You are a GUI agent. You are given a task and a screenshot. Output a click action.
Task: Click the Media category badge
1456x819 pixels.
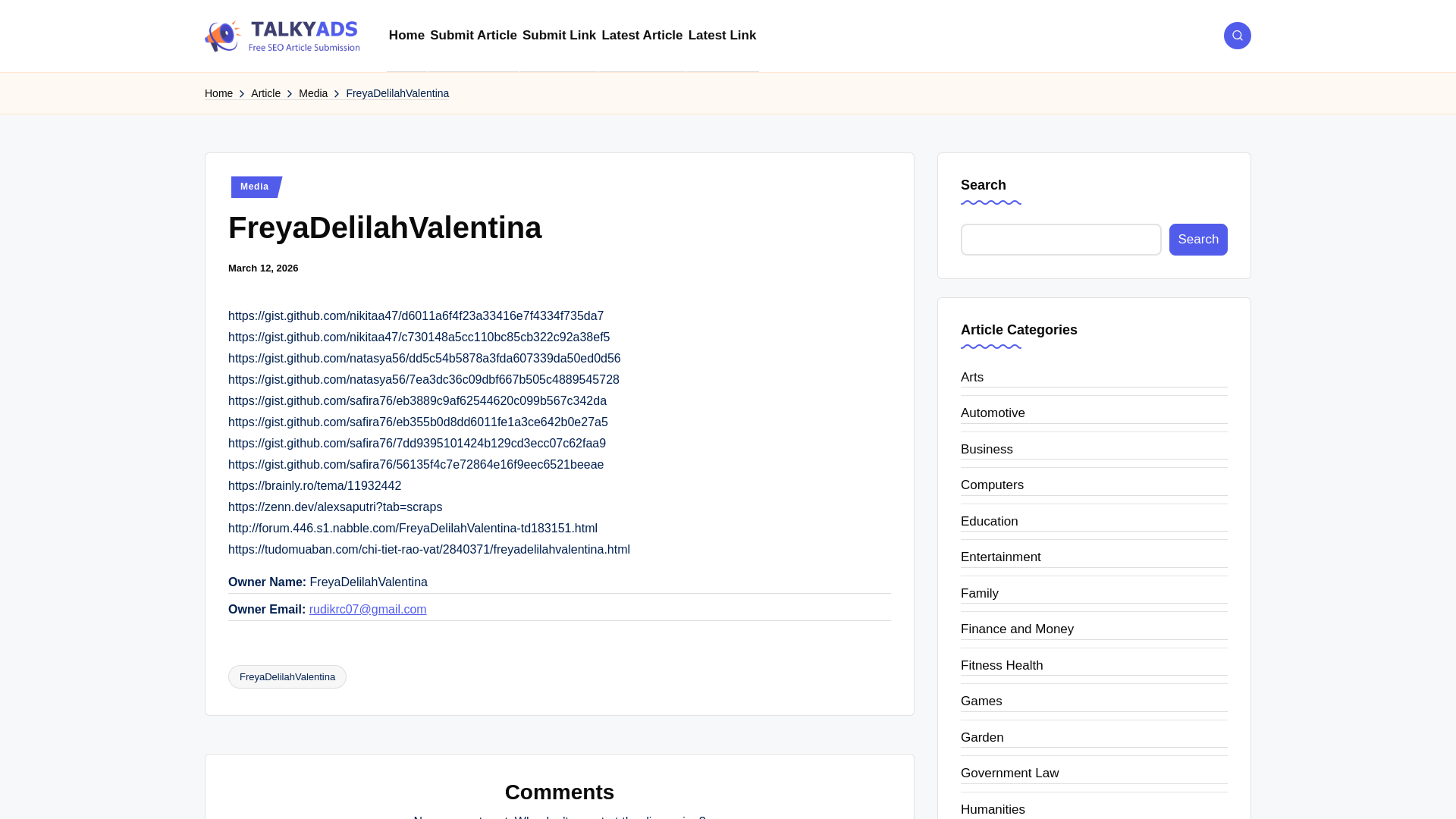(255, 187)
